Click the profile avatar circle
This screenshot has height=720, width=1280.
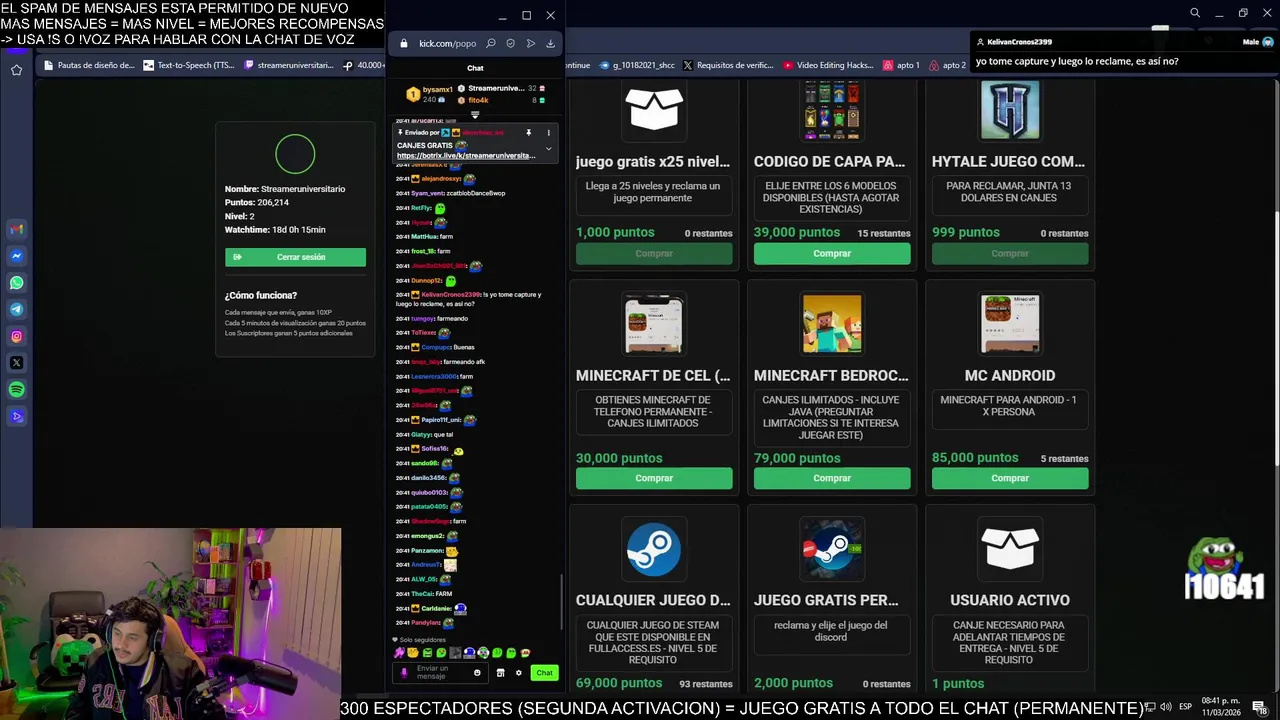click(295, 154)
